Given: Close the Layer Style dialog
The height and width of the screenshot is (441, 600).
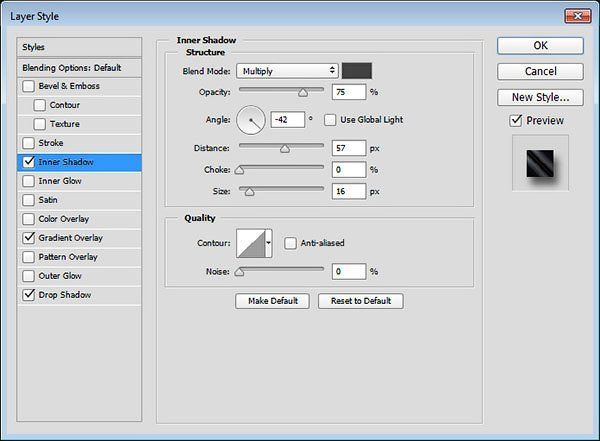Looking at the screenshot, I should (x=577, y=16).
